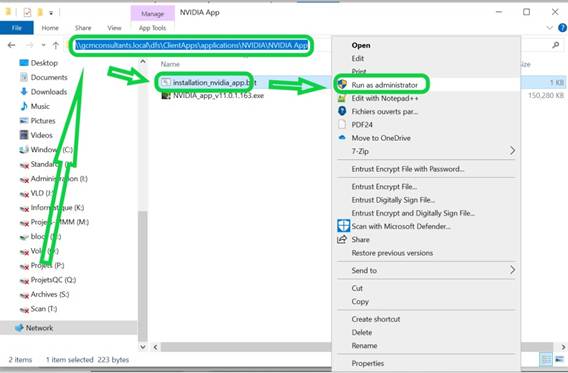The image size is (568, 373).
Task: Choose Delete in the context menu
Action: point(362,332)
